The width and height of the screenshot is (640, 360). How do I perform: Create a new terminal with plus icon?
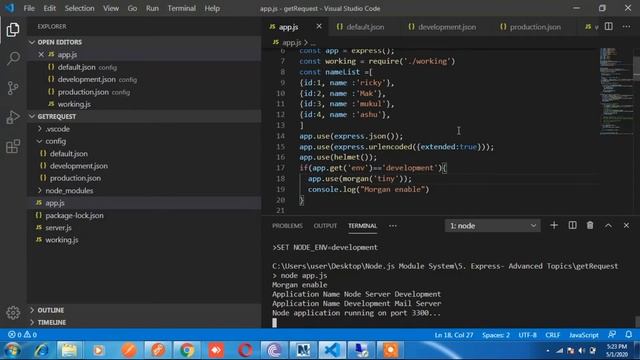(x=554, y=225)
